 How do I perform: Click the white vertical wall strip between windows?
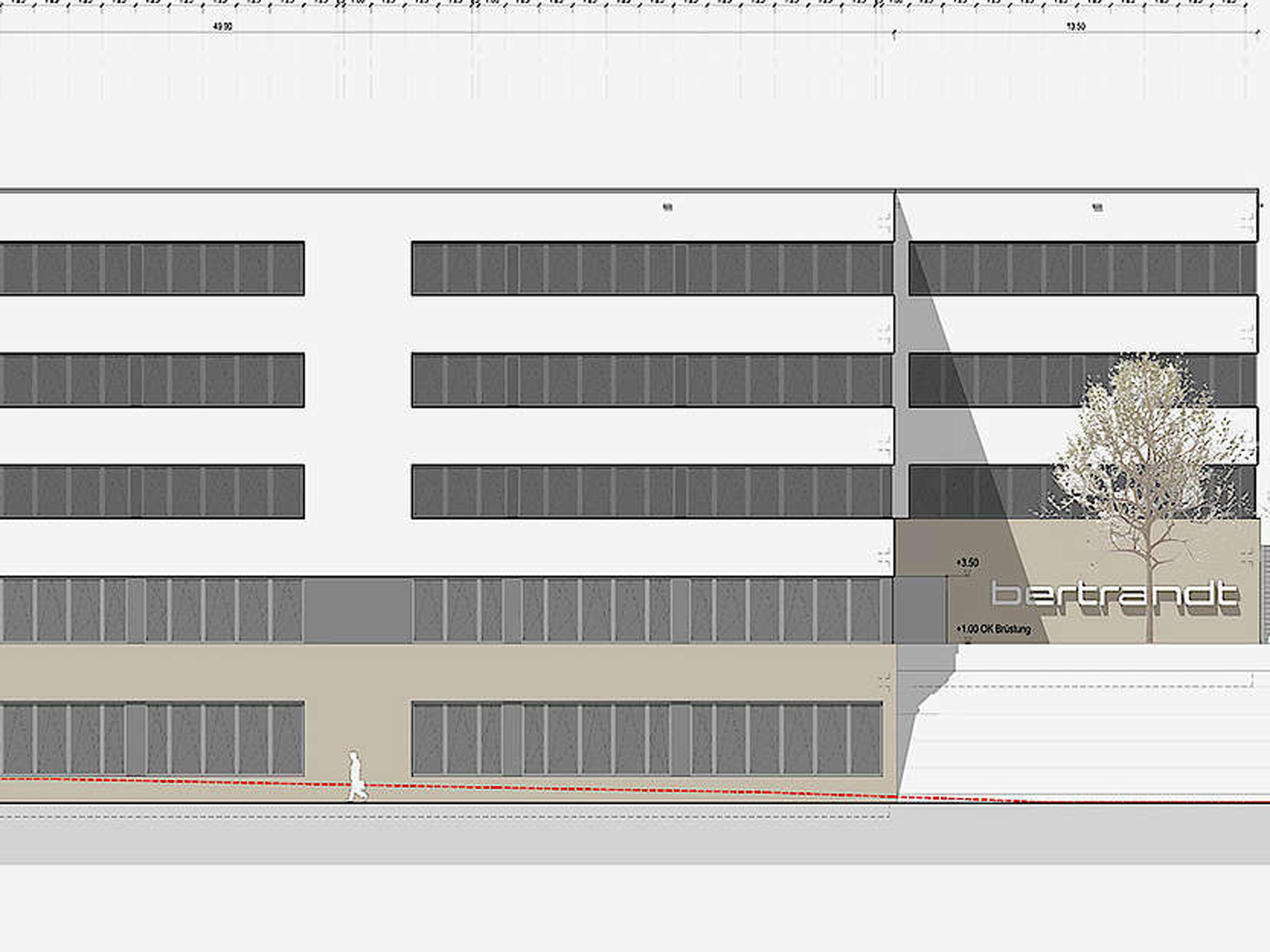358,379
